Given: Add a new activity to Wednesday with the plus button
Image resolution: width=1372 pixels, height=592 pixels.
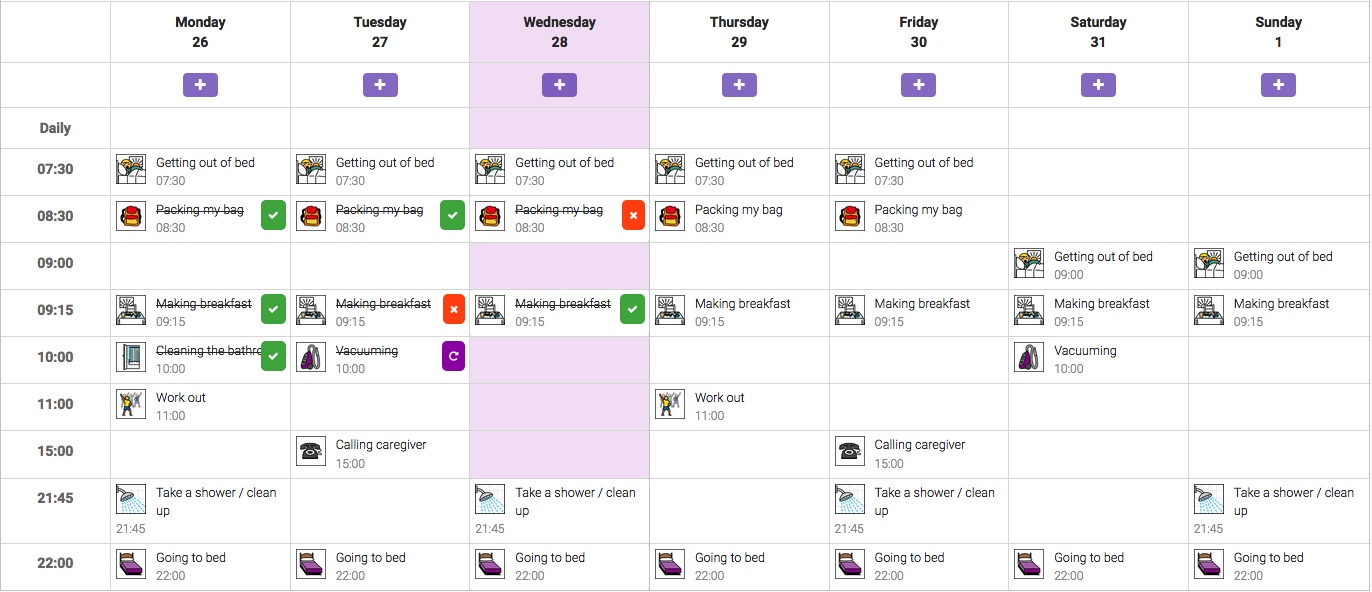Looking at the screenshot, I should pyautogui.click(x=559, y=85).
